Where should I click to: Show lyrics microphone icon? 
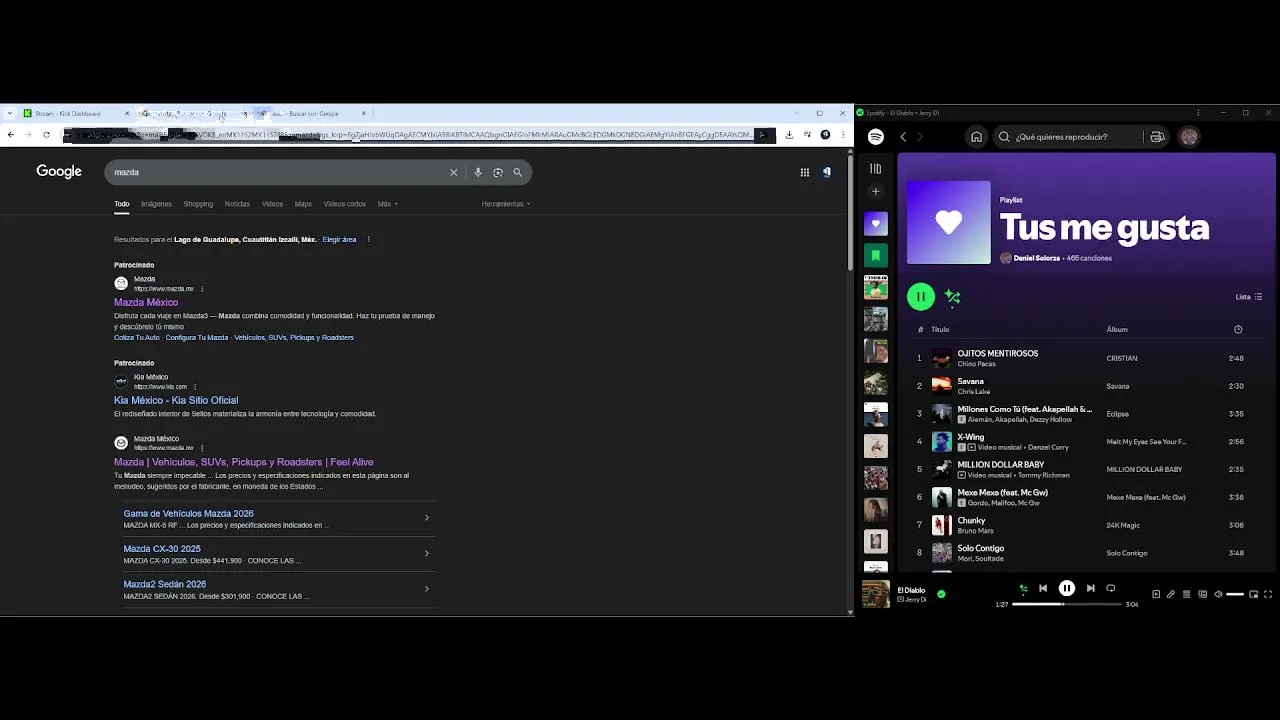(1171, 594)
